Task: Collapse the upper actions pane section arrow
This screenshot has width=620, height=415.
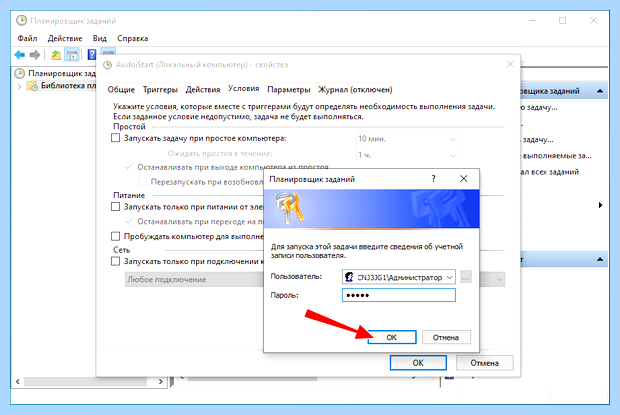Action: (x=600, y=91)
